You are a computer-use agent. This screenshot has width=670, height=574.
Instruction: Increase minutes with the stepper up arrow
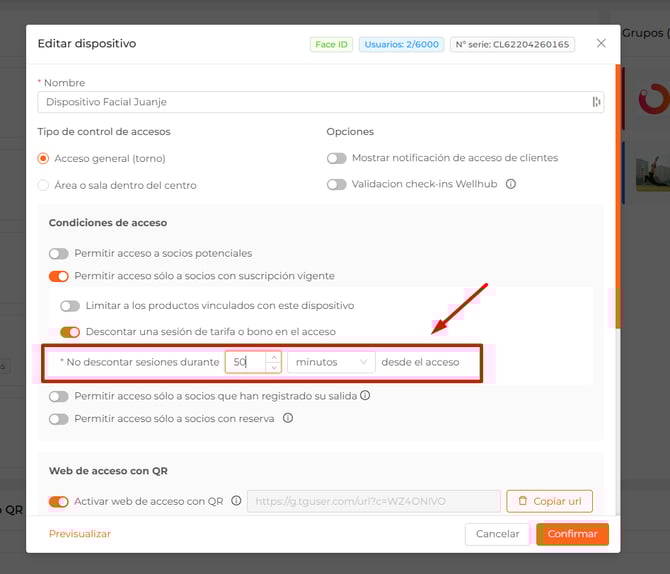pyautogui.click(x=273, y=356)
